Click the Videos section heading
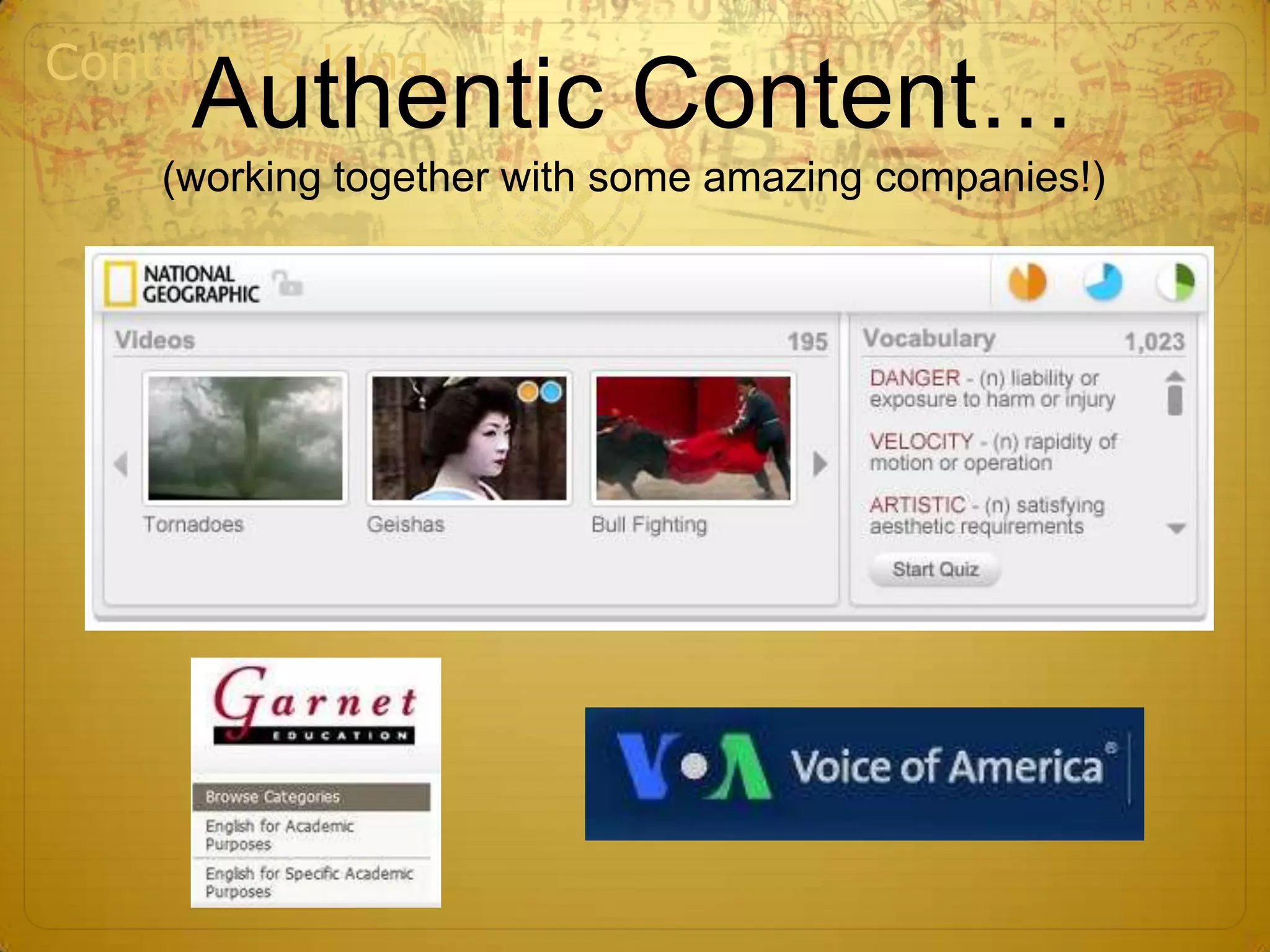 click(155, 340)
